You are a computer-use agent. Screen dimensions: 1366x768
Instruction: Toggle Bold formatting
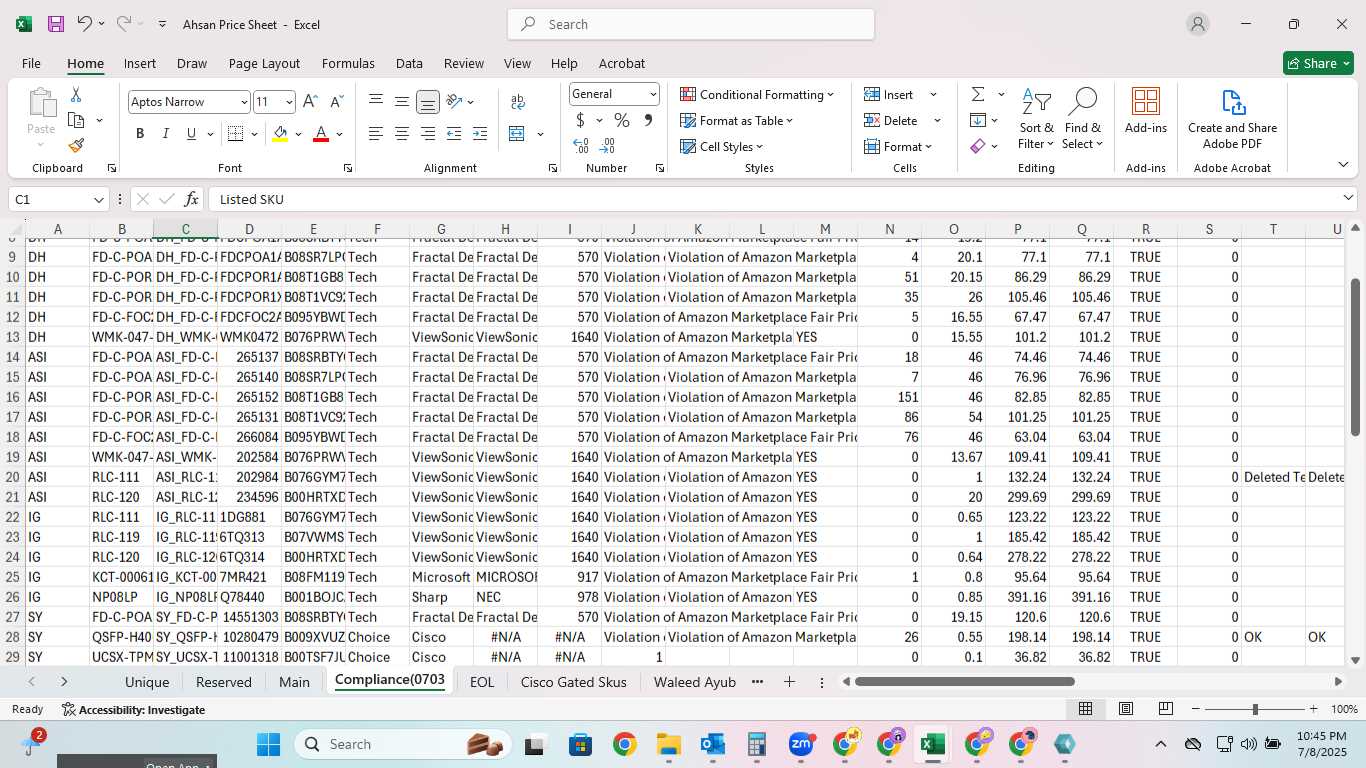pos(140,134)
